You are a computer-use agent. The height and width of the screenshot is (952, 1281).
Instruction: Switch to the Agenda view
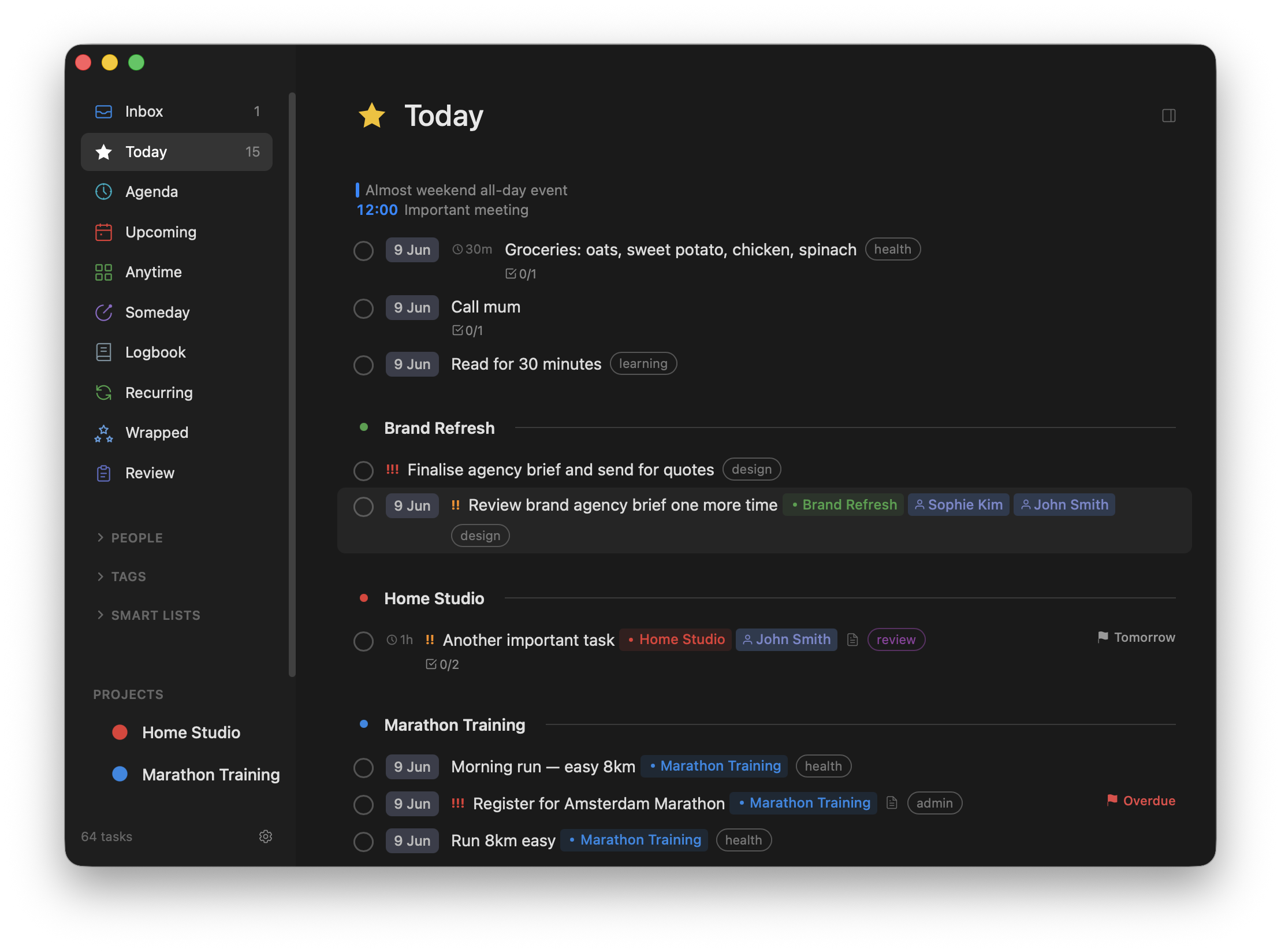point(177,192)
